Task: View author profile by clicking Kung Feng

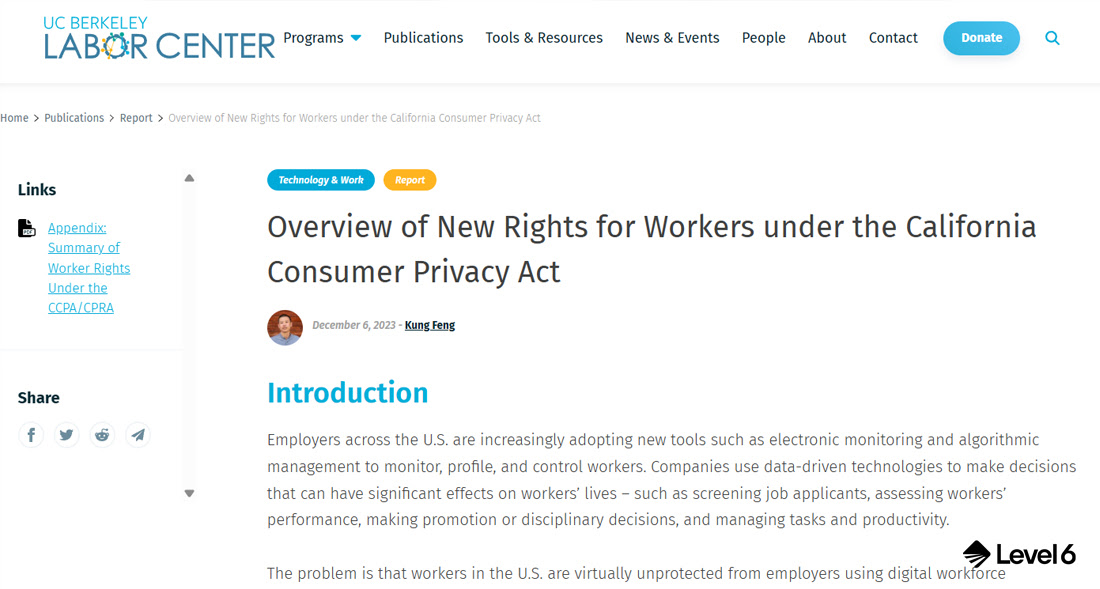Action: point(430,325)
